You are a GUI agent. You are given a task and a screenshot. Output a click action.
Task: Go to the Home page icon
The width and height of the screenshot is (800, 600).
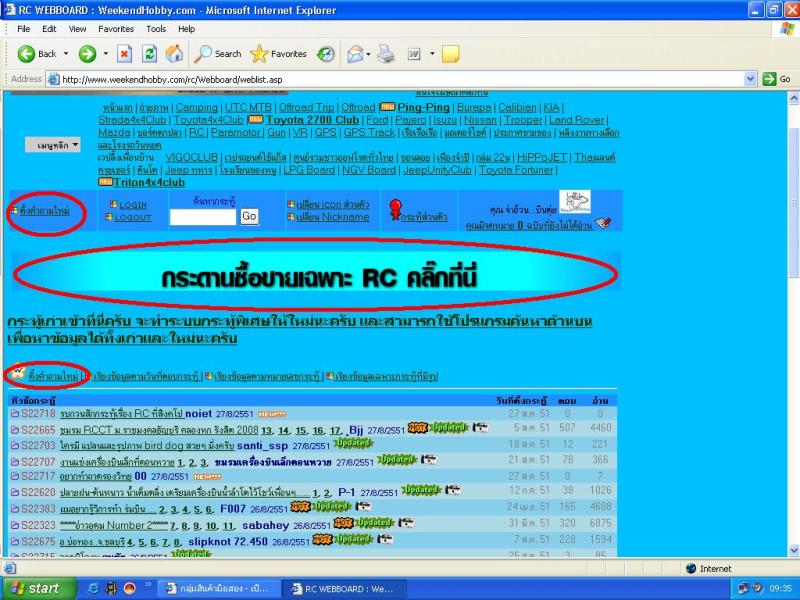tap(174, 54)
